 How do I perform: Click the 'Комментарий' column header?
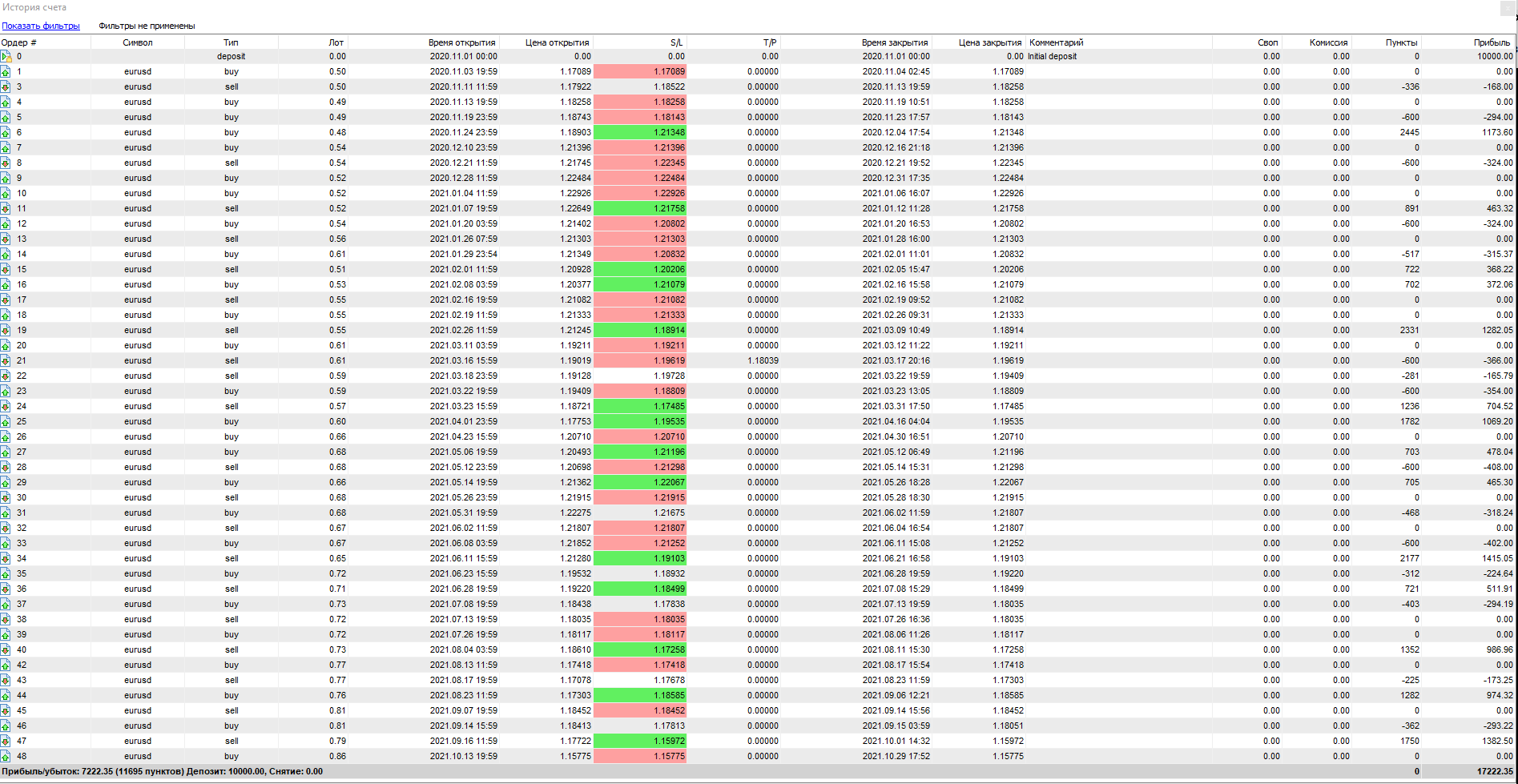pos(1056,42)
